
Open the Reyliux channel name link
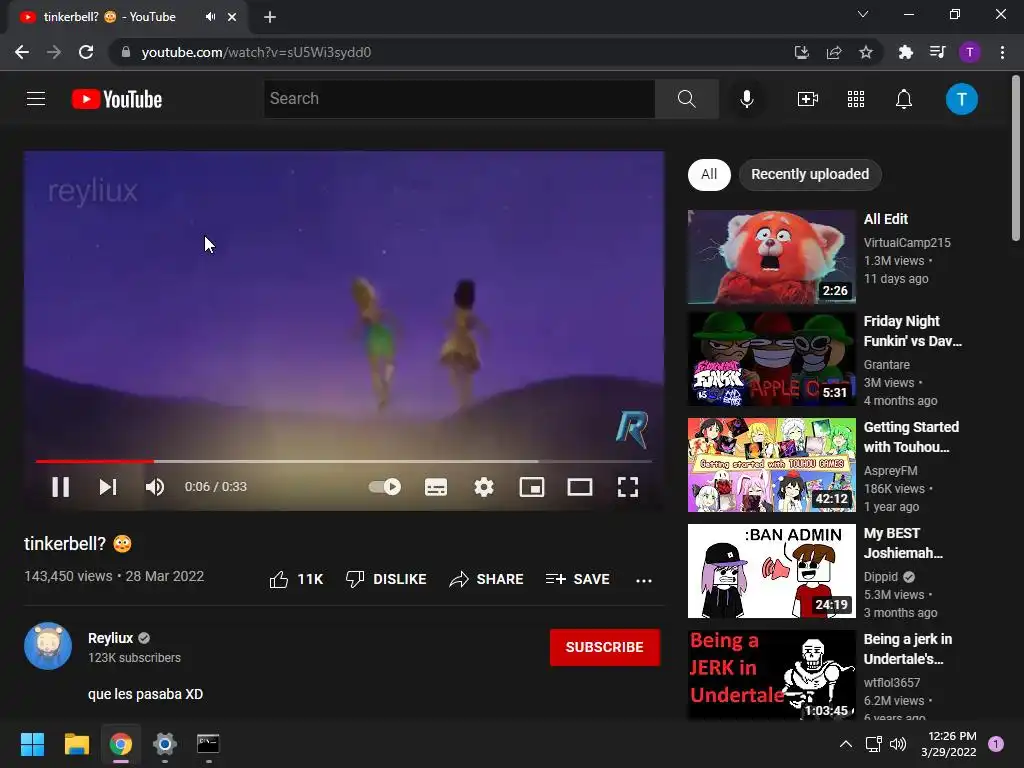click(x=110, y=638)
